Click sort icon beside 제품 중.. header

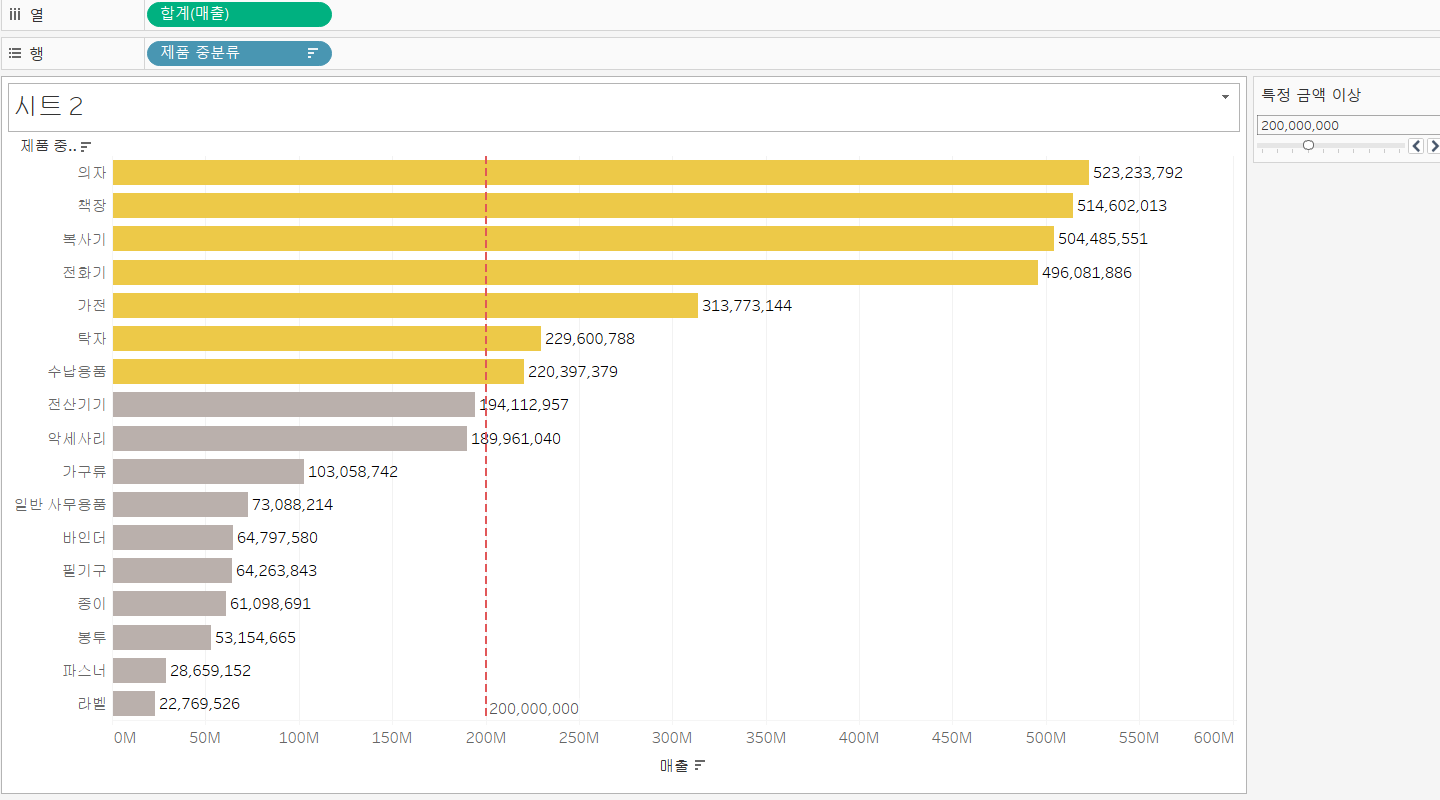86,146
